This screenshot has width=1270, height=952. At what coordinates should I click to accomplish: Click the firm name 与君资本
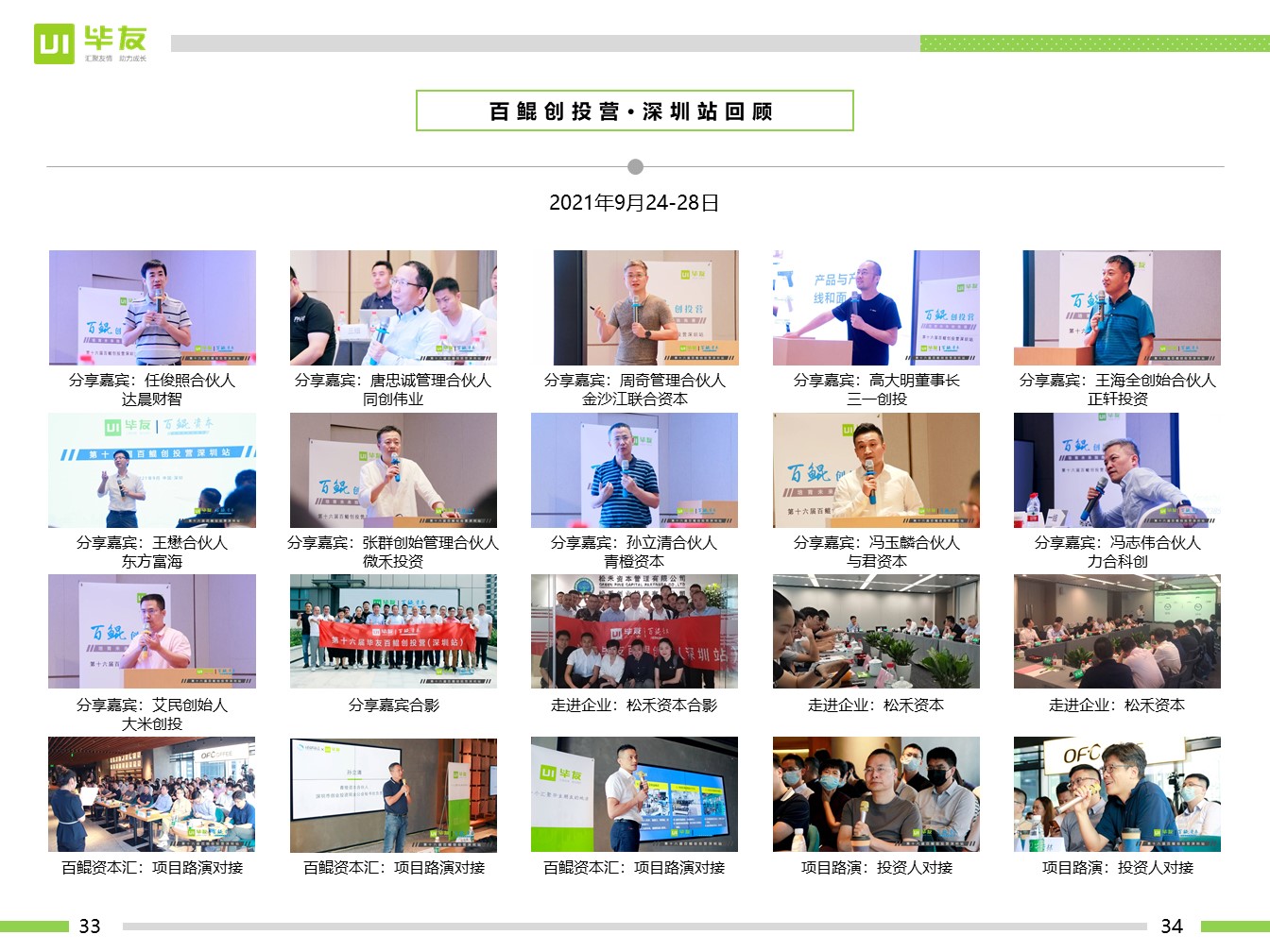coord(876,562)
